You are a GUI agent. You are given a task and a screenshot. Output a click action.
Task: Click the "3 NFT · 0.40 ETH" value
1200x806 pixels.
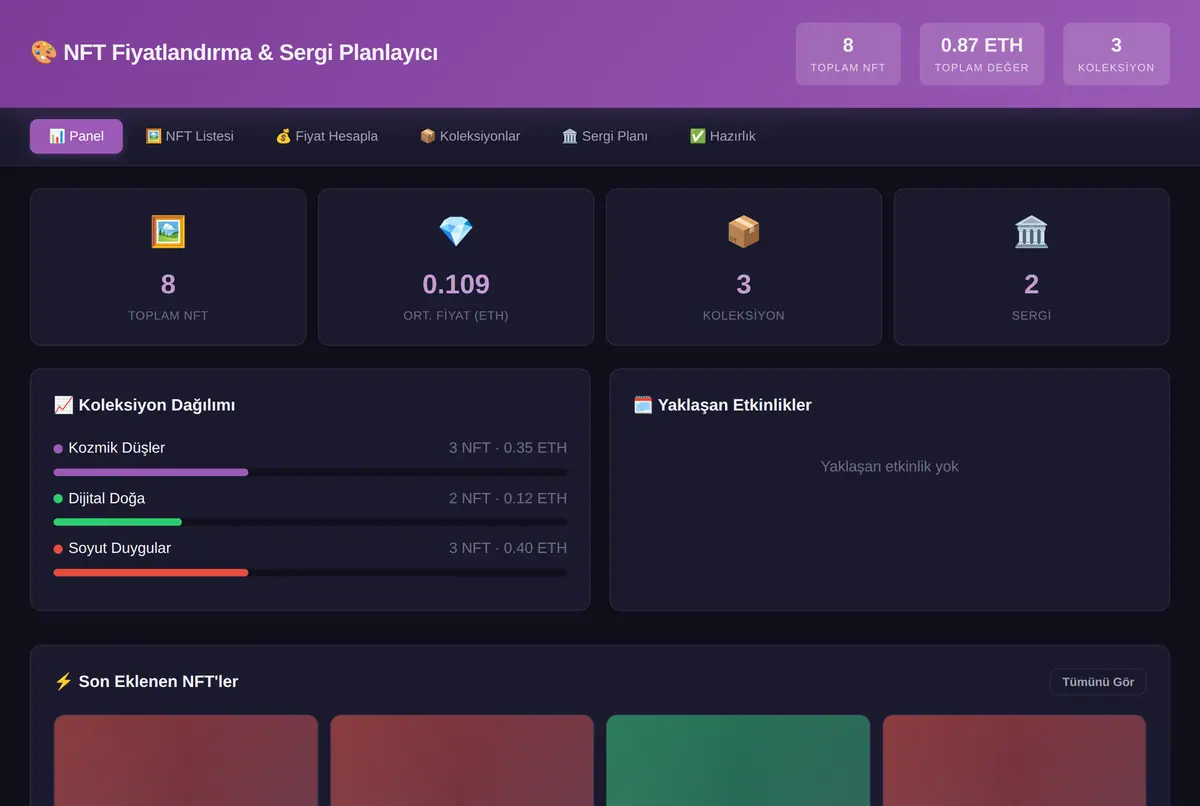tap(508, 548)
